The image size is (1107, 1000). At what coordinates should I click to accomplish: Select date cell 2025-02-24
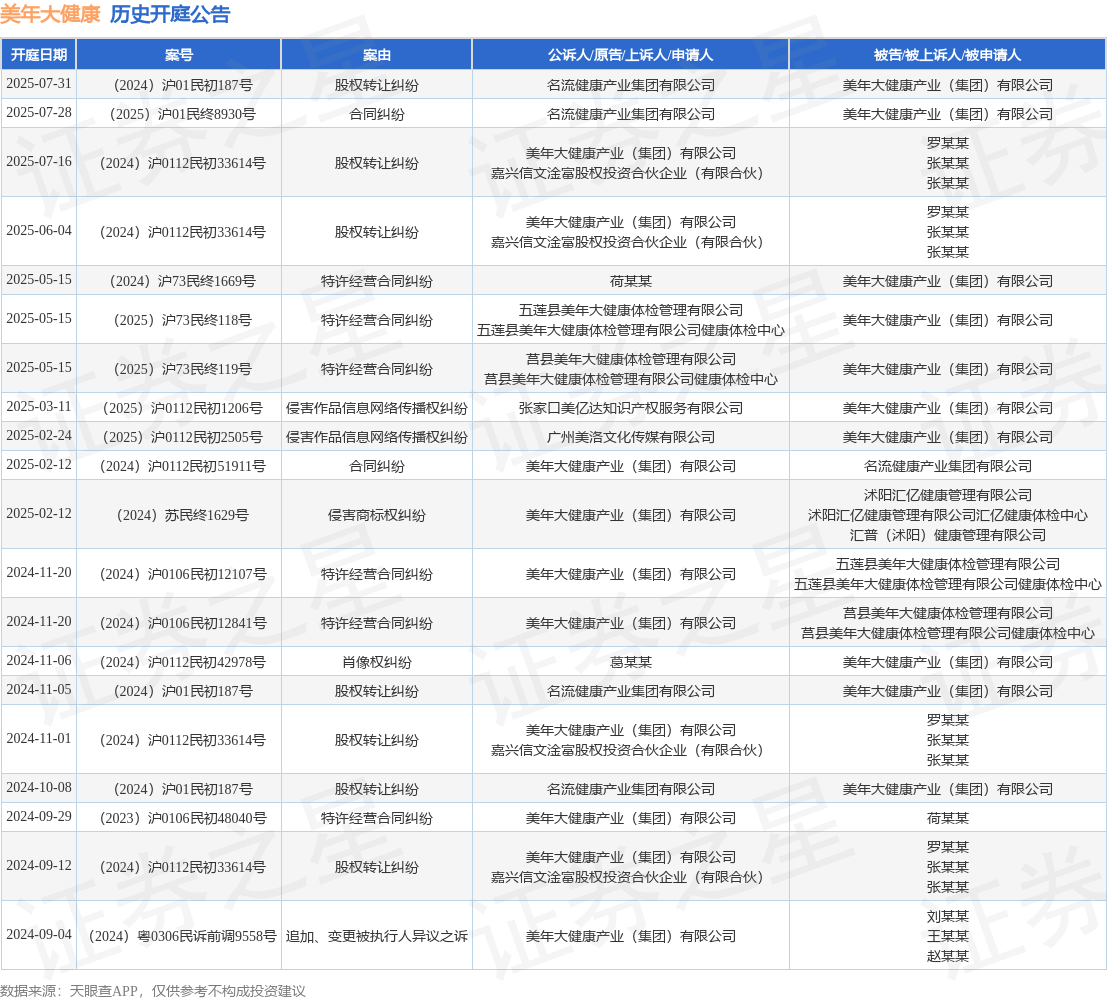[x=39, y=435]
